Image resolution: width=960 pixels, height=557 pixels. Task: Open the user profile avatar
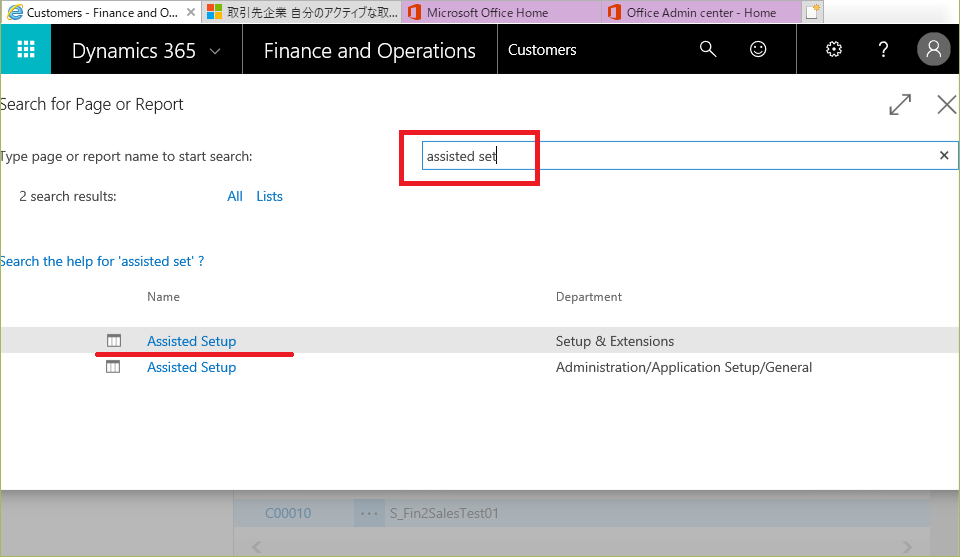tap(933, 49)
